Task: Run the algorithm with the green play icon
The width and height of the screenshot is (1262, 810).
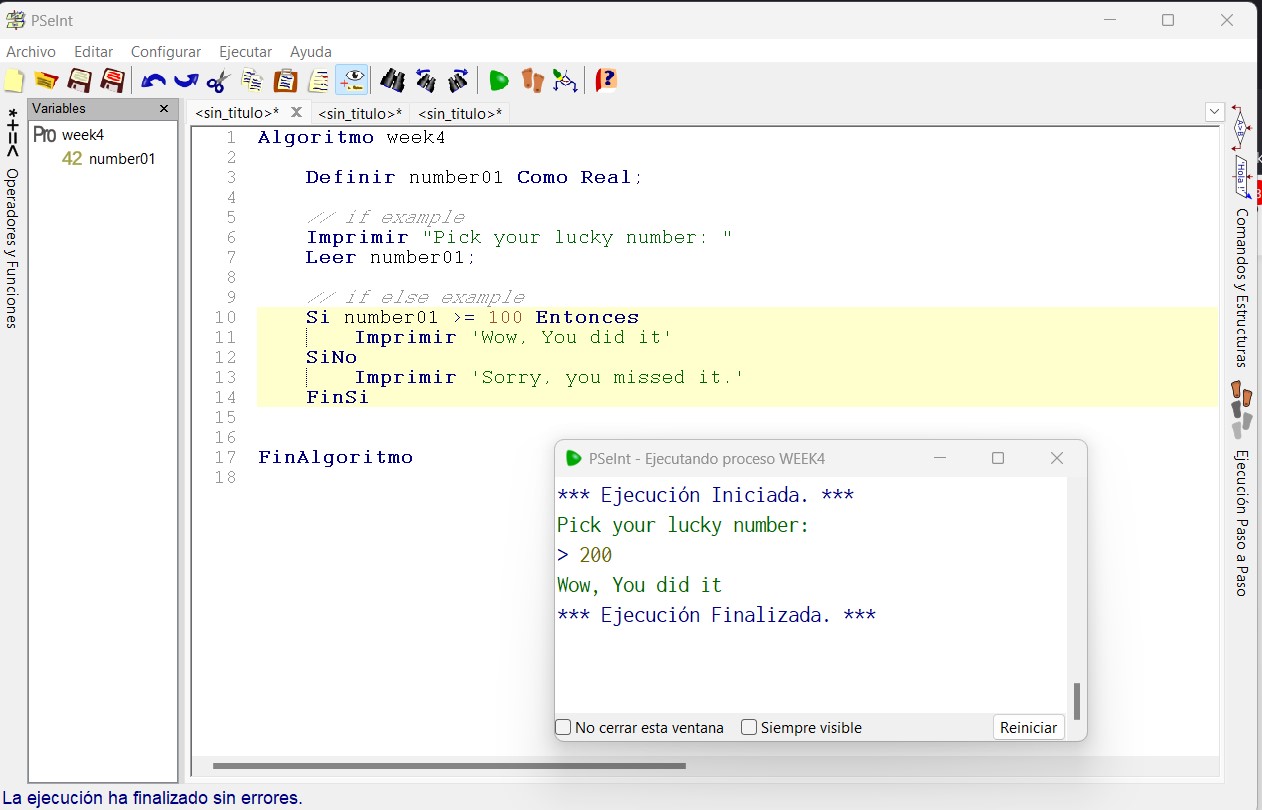Action: click(x=499, y=80)
